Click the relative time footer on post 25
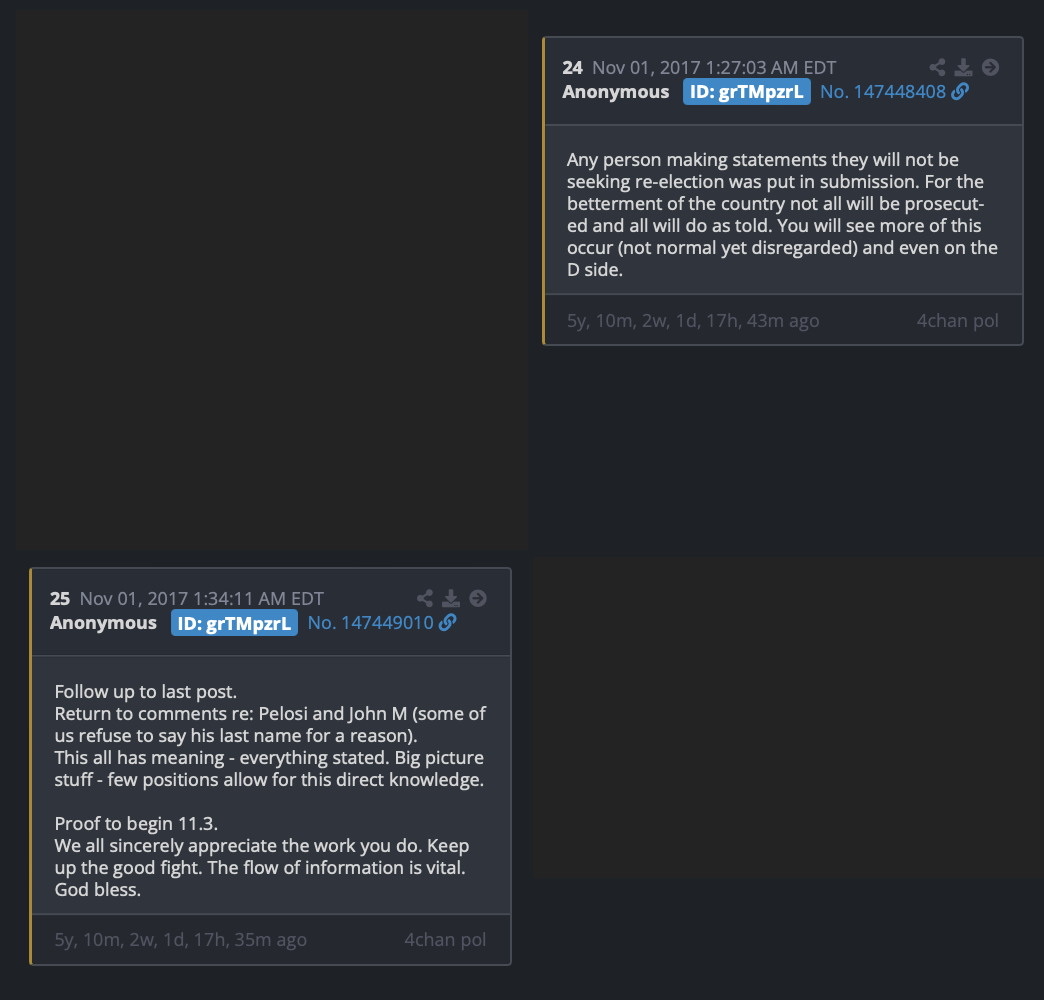 pyautogui.click(x=180, y=940)
